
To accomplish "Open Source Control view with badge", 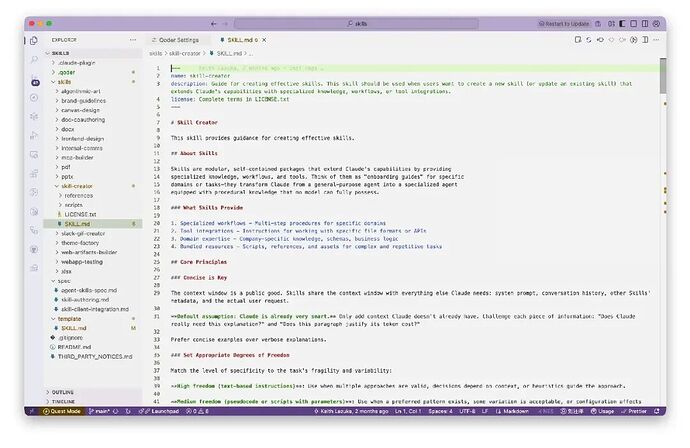I will (36, 80).
